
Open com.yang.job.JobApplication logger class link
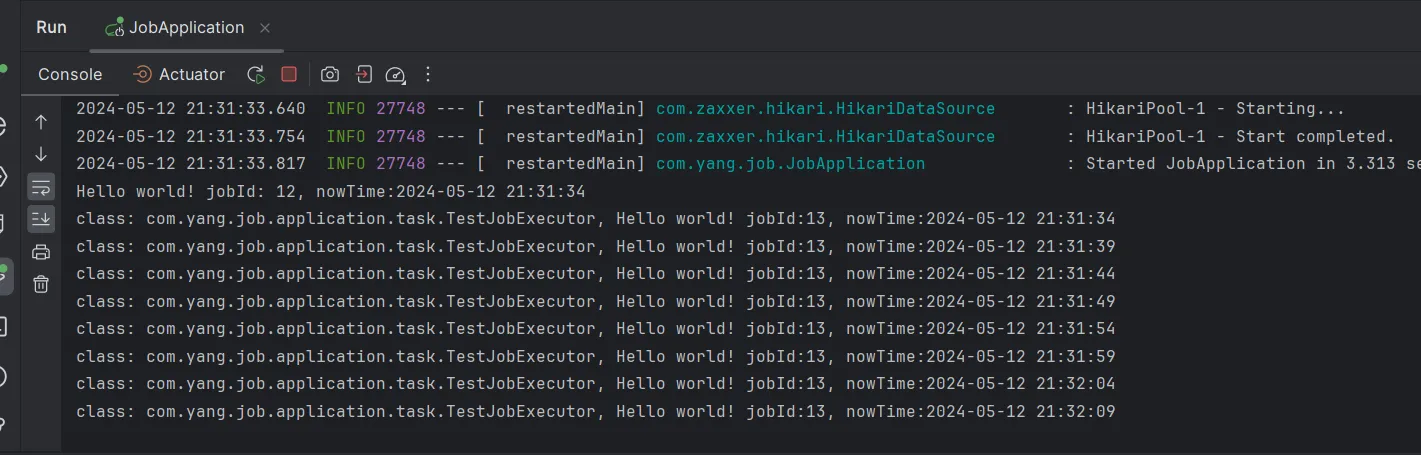[x=790, y=164]
